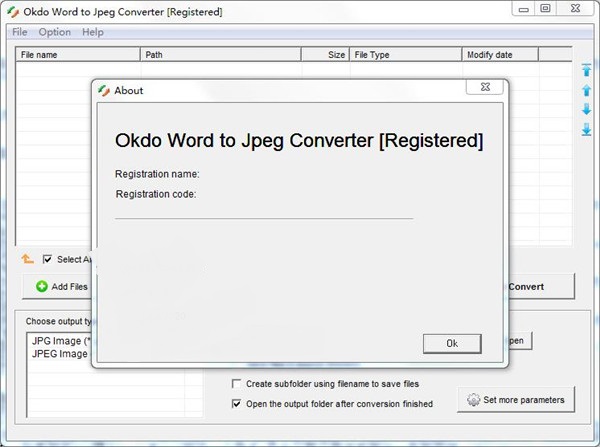600x447 pixels.
Task: Click Ok in the About dialog
Action: 452,344
